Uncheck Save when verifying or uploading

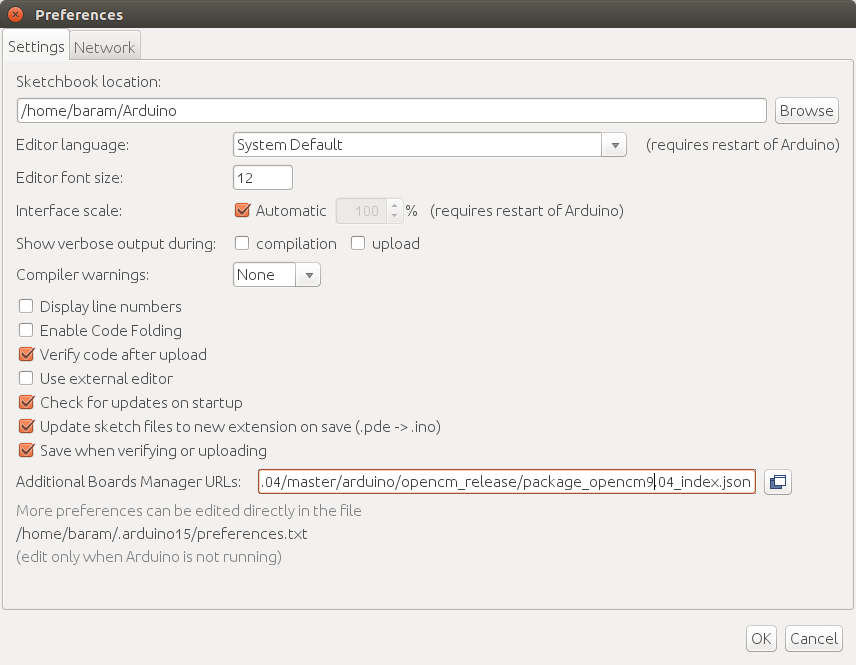[x=26, y=451]
